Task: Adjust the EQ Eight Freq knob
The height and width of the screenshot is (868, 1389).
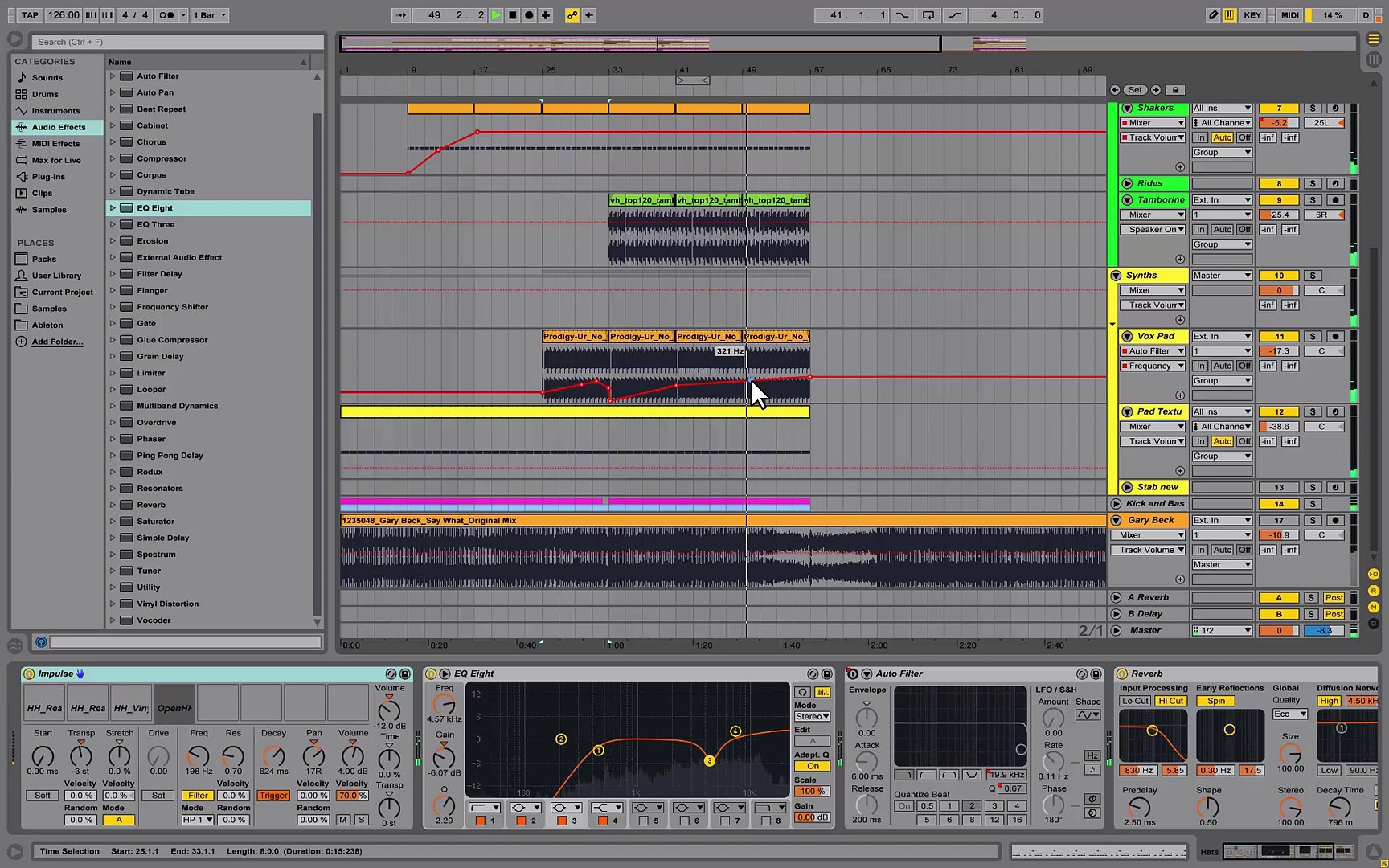Action: (x=444, y=706)
